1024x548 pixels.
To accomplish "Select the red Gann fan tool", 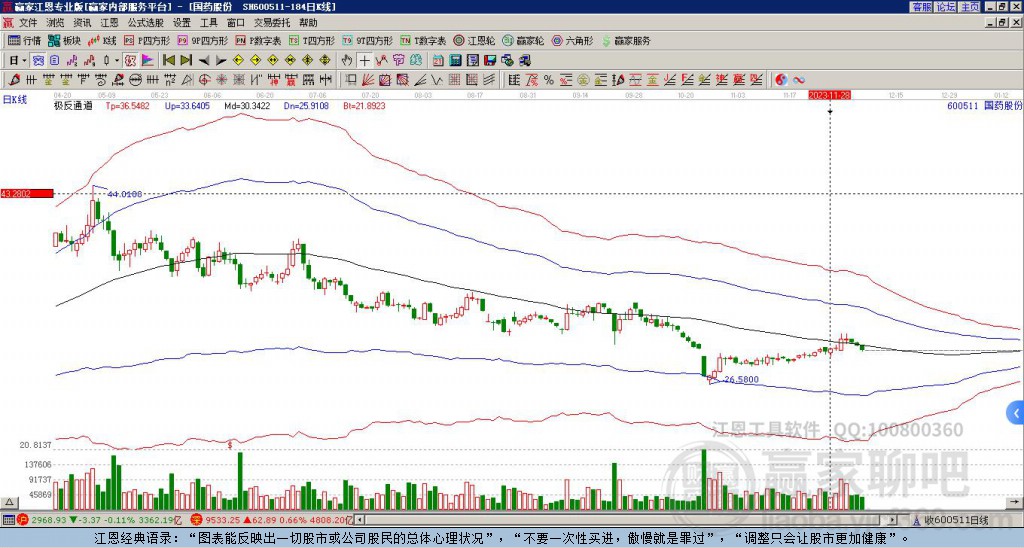I will pos(368,80).
